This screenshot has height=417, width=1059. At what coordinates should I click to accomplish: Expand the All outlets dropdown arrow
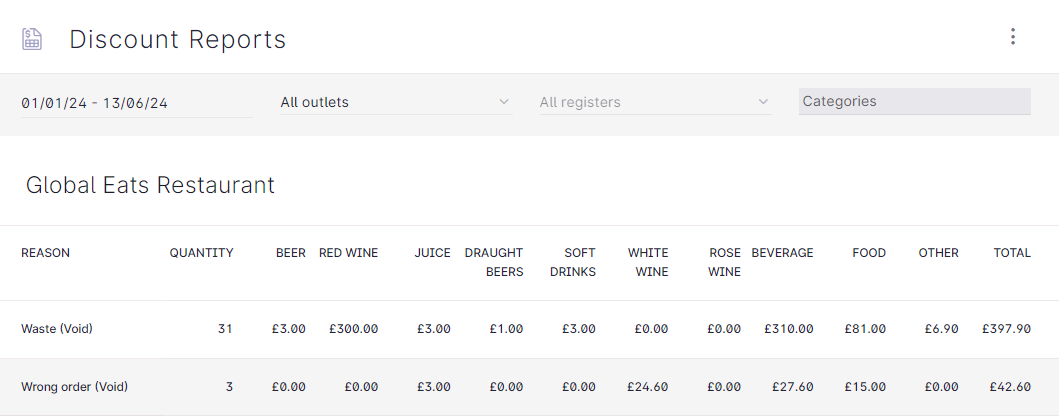[x=503, y=102]
